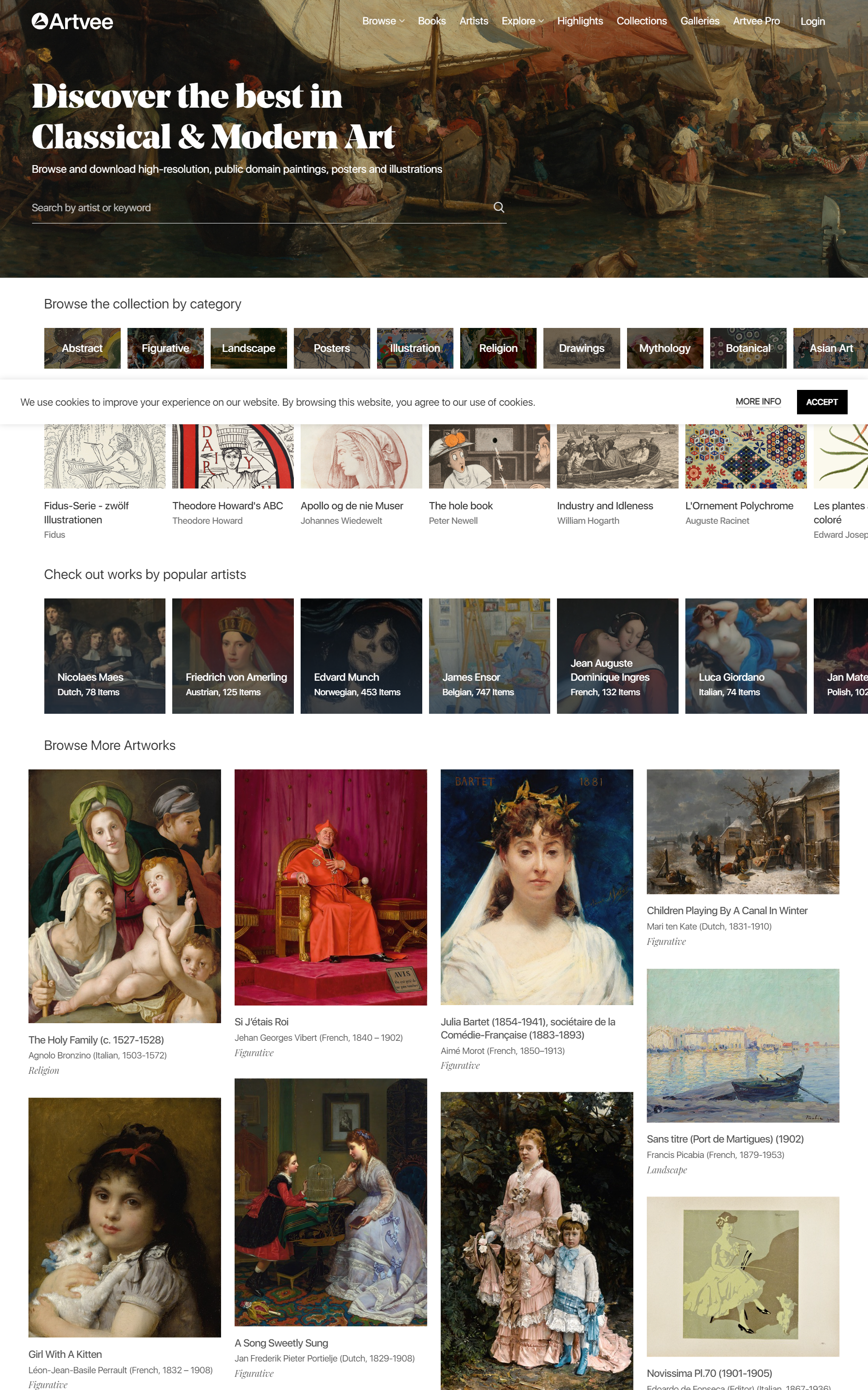Screen dimensions: 868x1390
Task: Click artist Aimé Morot link
Action: click(503, 1051)
